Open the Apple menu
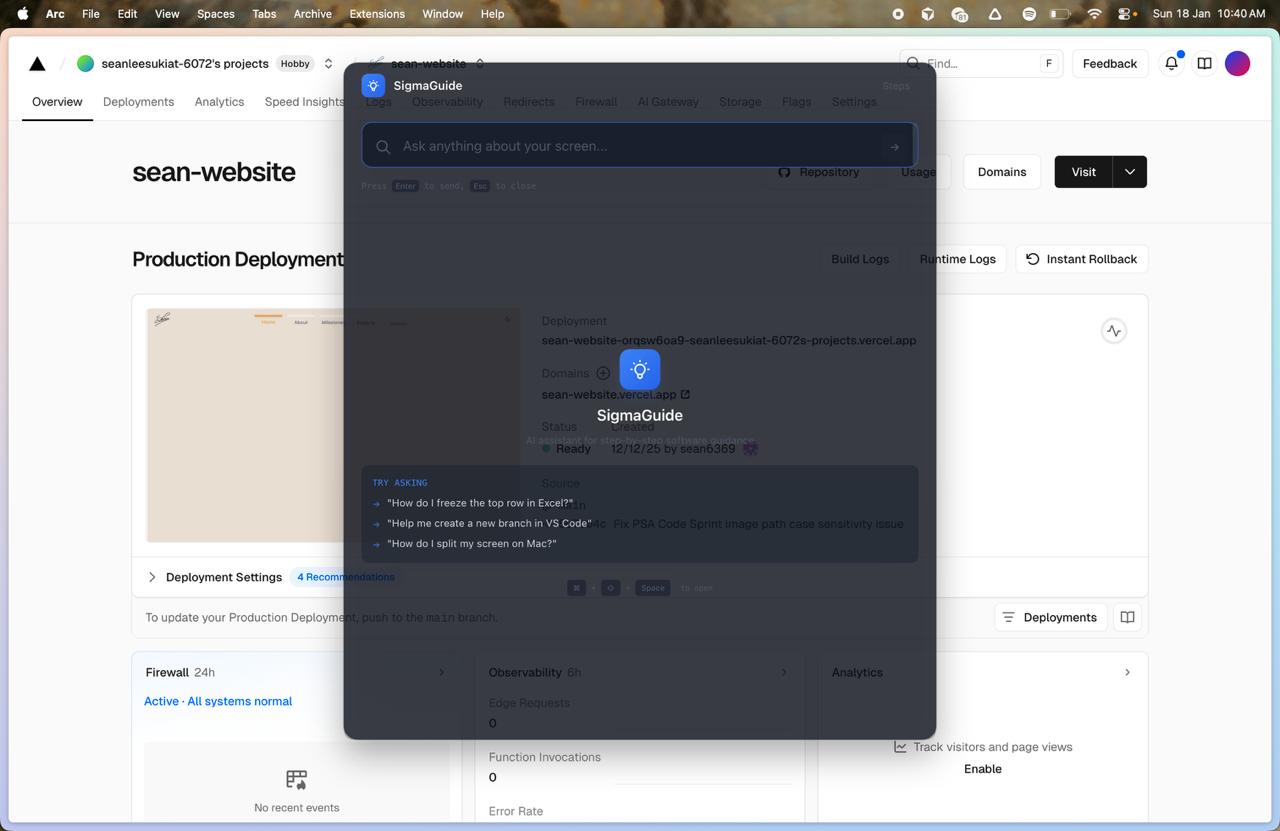 tap(22, 14)
